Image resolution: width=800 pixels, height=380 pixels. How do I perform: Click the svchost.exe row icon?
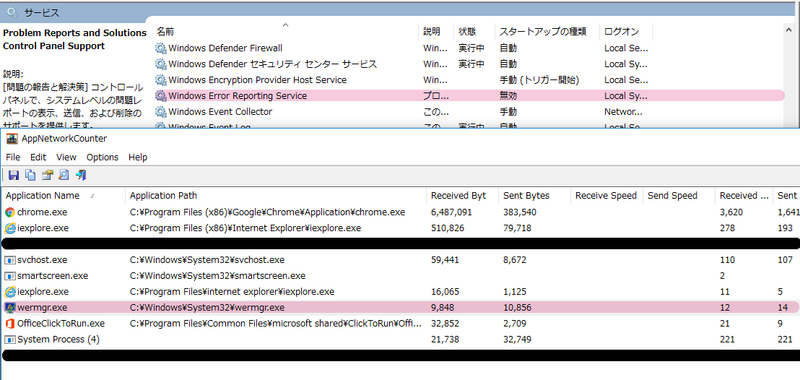10,260
